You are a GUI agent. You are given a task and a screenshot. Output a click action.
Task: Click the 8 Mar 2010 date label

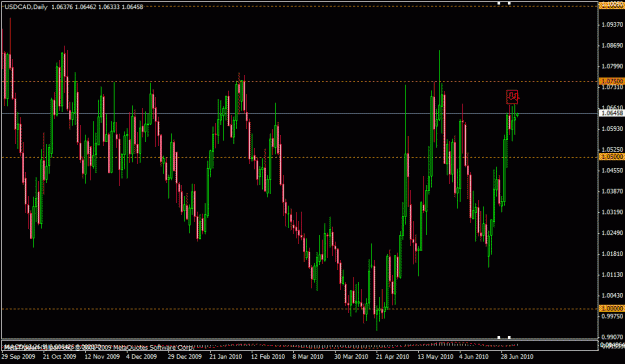tap(308, 356)
